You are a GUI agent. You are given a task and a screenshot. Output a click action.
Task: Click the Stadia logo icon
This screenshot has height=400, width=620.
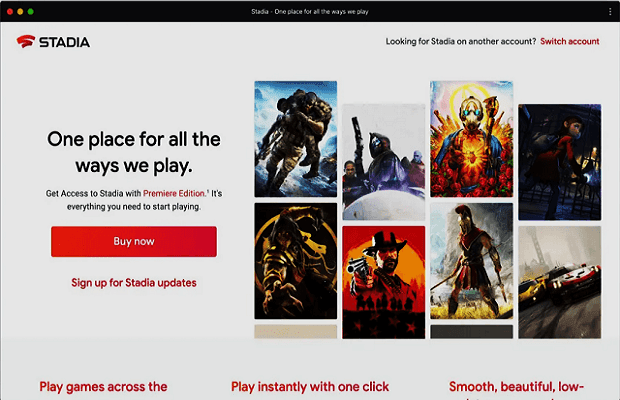(x=25, y=42)
